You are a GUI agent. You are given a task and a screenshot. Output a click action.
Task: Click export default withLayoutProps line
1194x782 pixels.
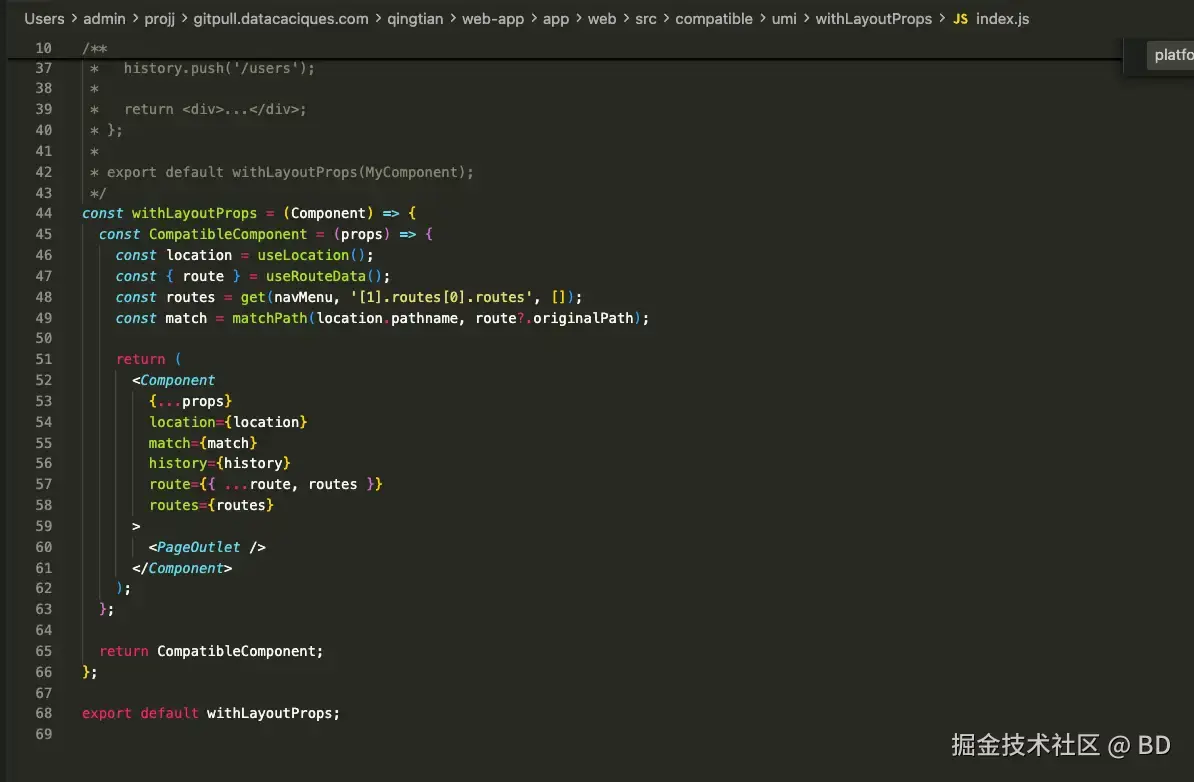pyautogui.click(x=211, y=713)
